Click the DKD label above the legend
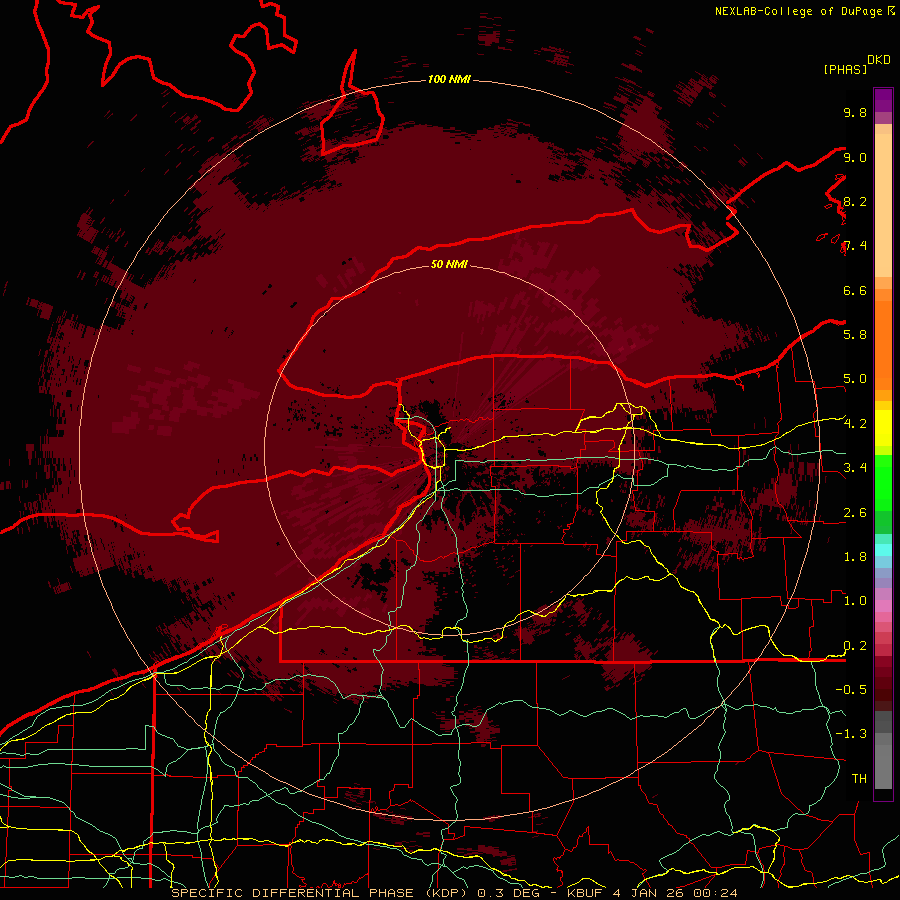Image resolution: width=900 pixels, height=900 pixels. pos(878,60)
